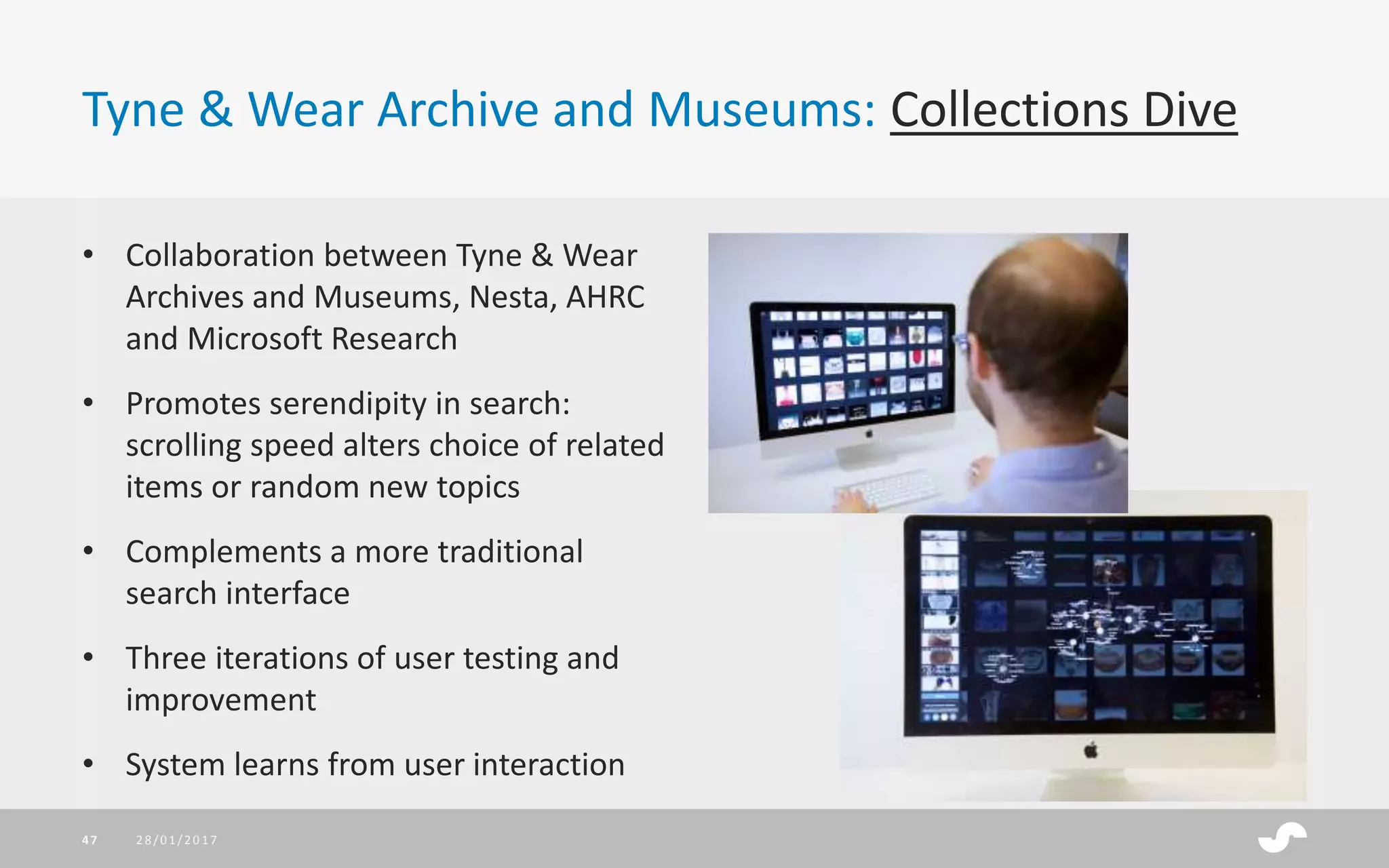Click the Apple logo on upper iMac
This screenshot has height=868, width=1389.
tap(869, 433)
